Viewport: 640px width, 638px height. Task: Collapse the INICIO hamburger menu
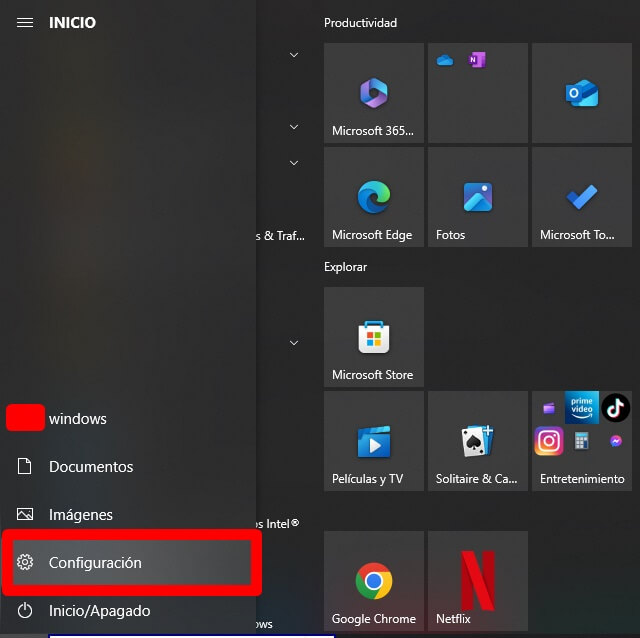pyautogui.click(x=25, y=22)
